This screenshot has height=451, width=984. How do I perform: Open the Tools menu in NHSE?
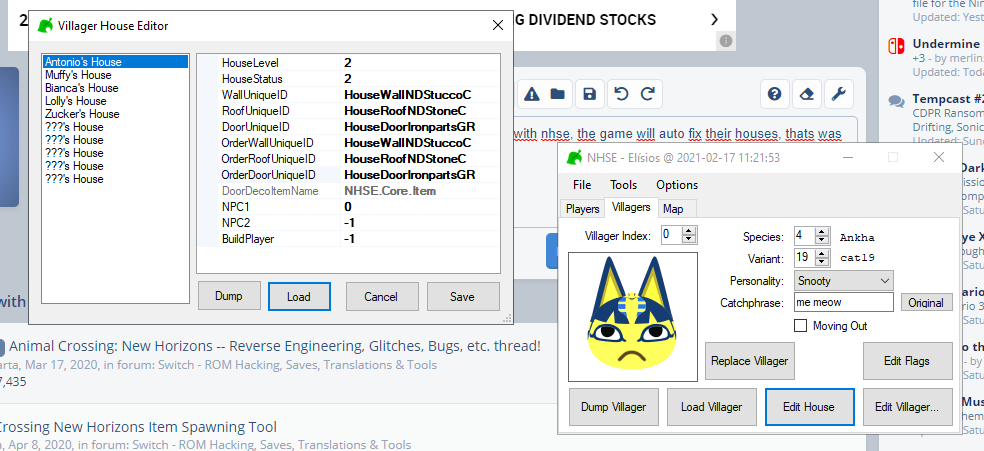point(624,185)
